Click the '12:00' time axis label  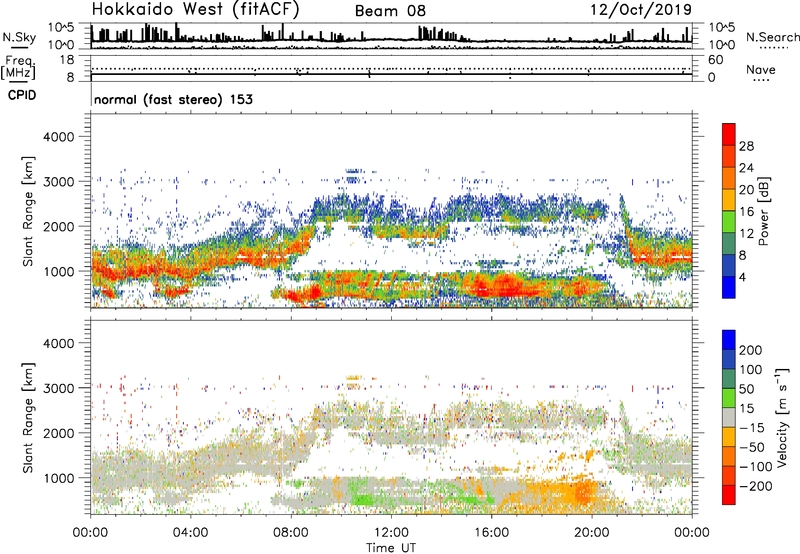[391, 533]
